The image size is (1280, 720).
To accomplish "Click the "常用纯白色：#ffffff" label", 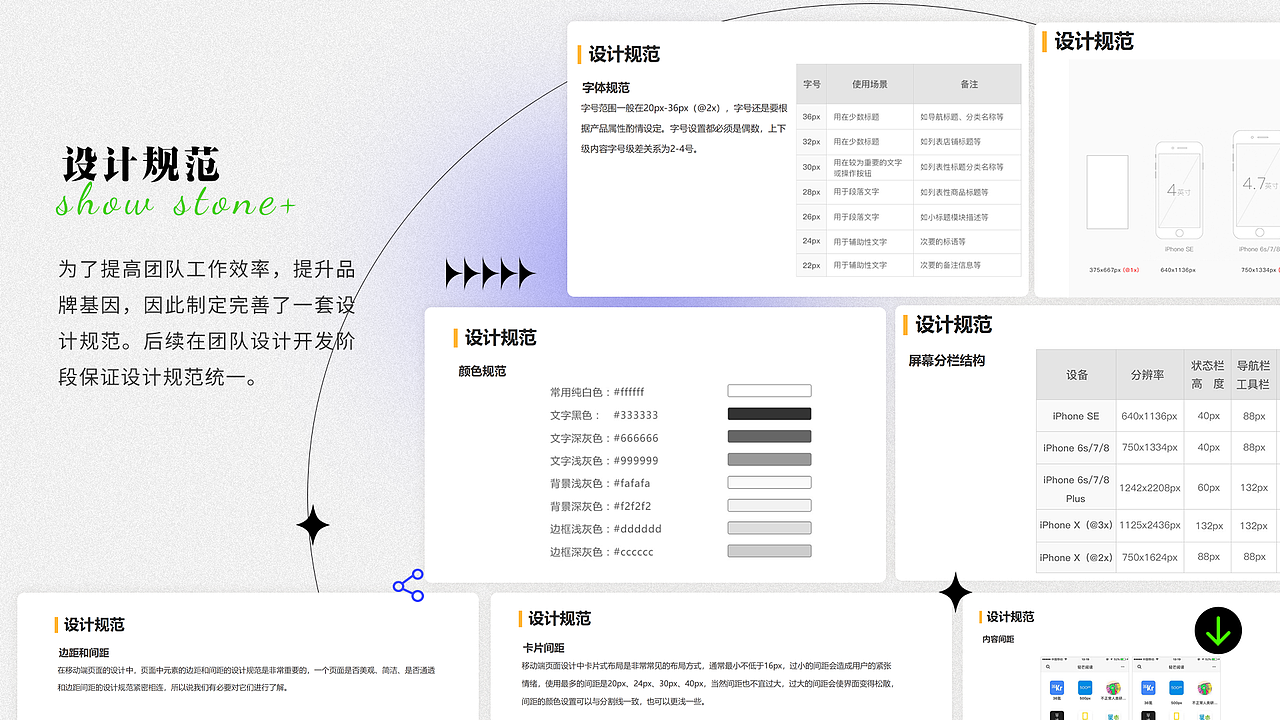I will pos(597,392).
